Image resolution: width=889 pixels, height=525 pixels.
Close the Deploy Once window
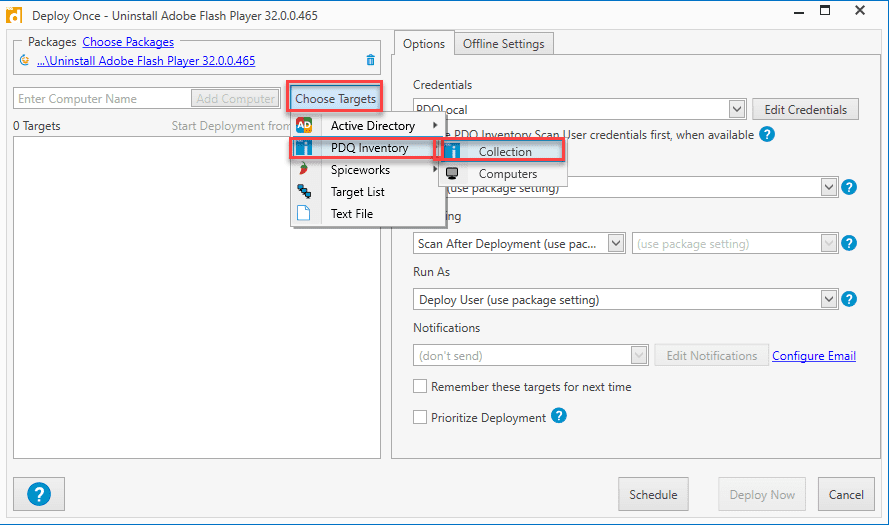[x=860, y=11]
